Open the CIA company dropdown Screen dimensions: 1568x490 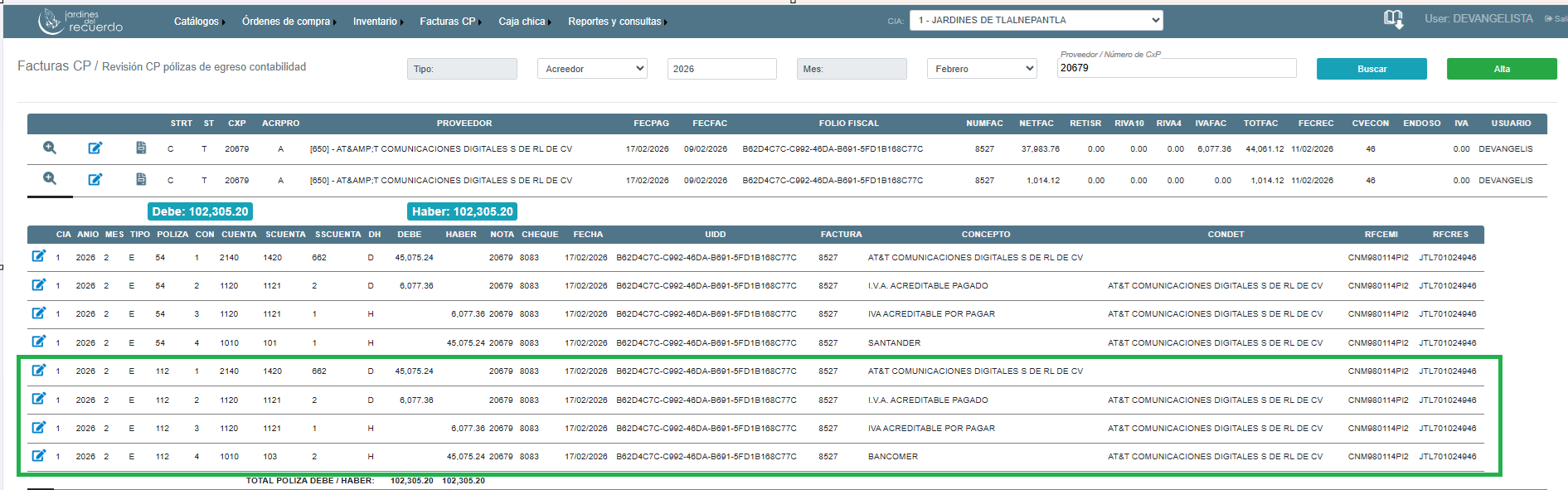(1036, 20)
